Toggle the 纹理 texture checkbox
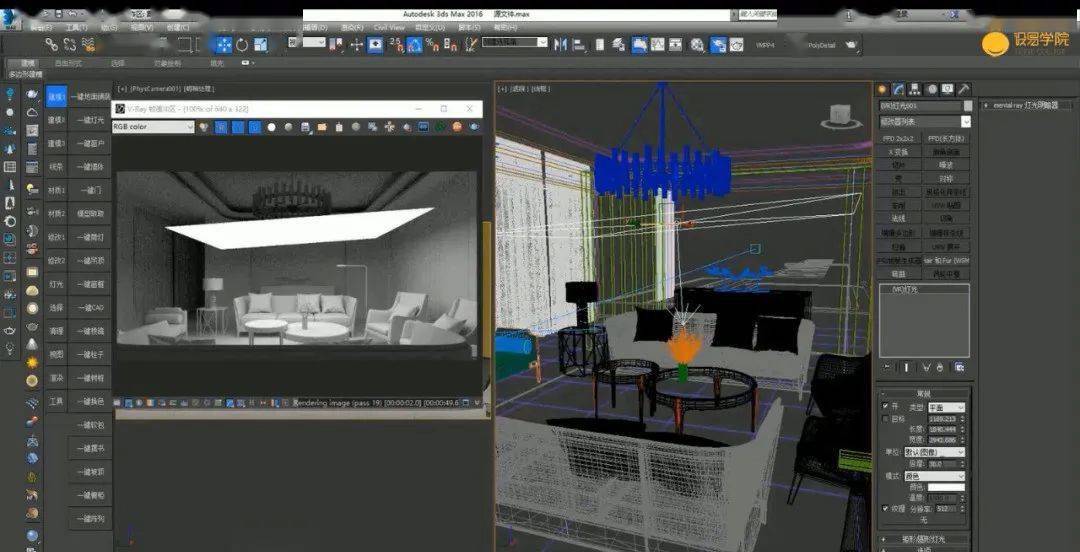Image resolution: width=1080 pixels, height=552 pixels. 886,509
